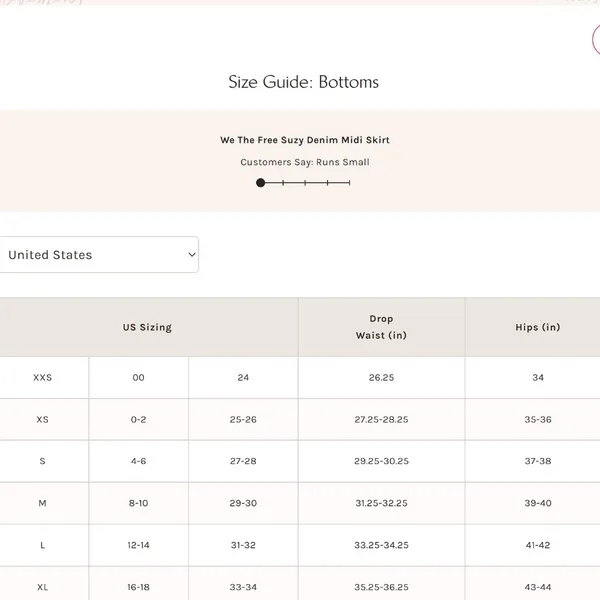Select the XXS size cell

coord(42,378)
